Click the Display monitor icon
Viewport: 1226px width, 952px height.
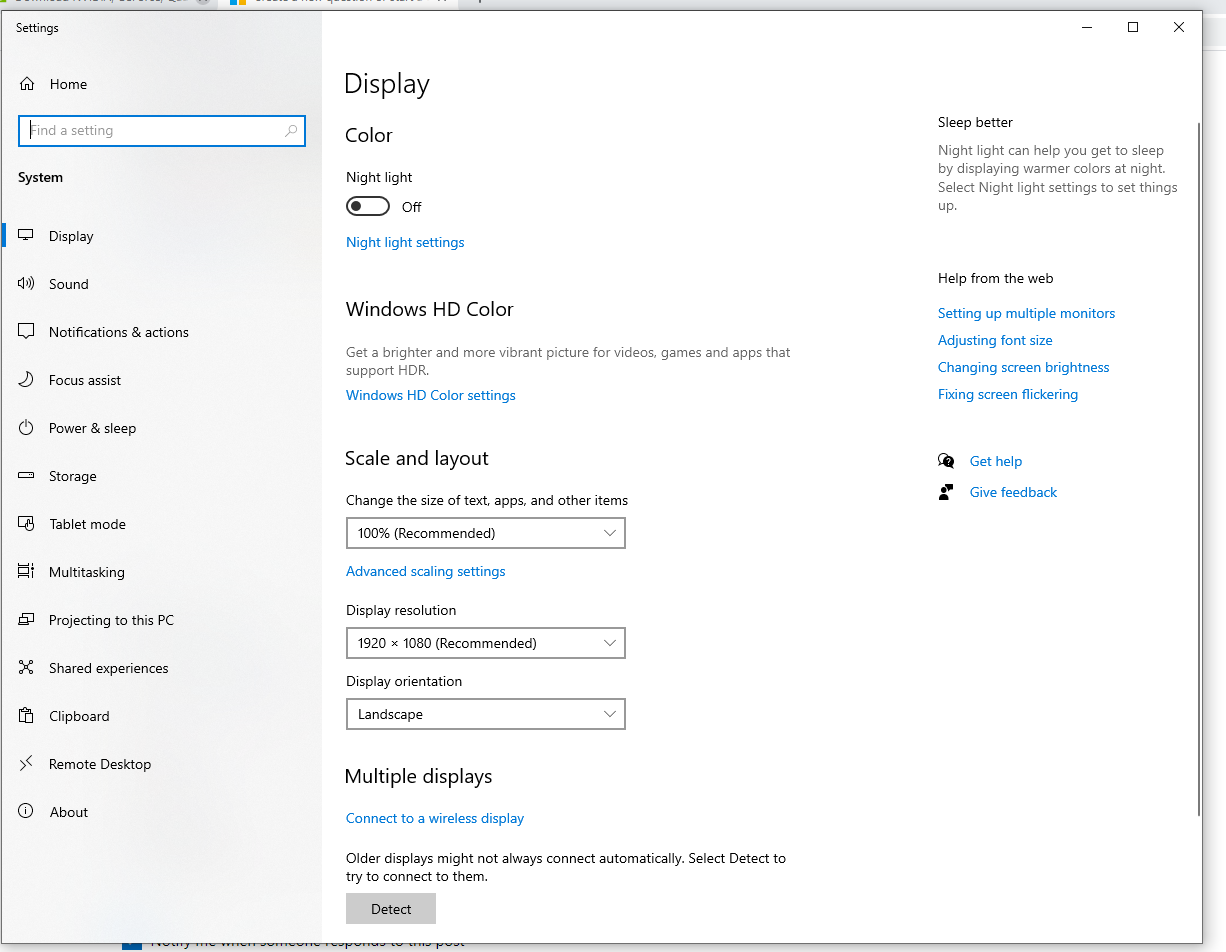click(x=27, y=236)
